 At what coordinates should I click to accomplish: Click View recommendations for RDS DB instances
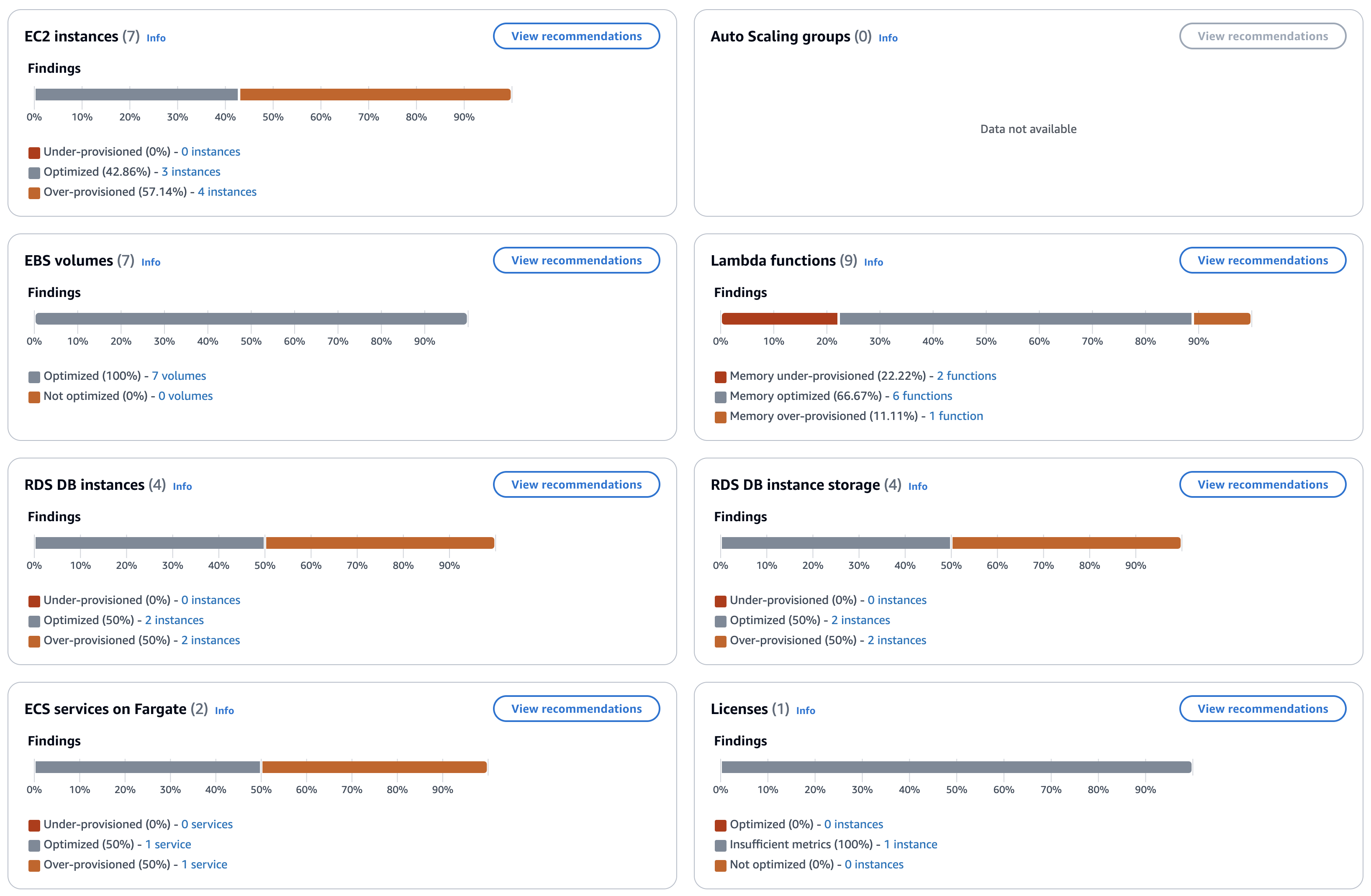click(x=576, y=484)
